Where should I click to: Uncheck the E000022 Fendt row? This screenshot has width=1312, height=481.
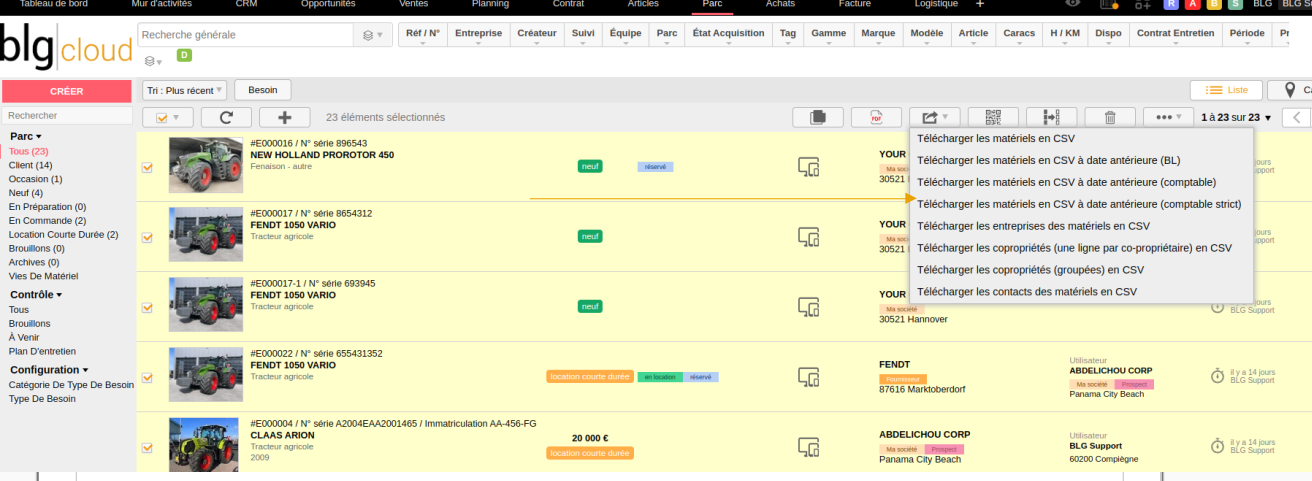click(148, 377)
